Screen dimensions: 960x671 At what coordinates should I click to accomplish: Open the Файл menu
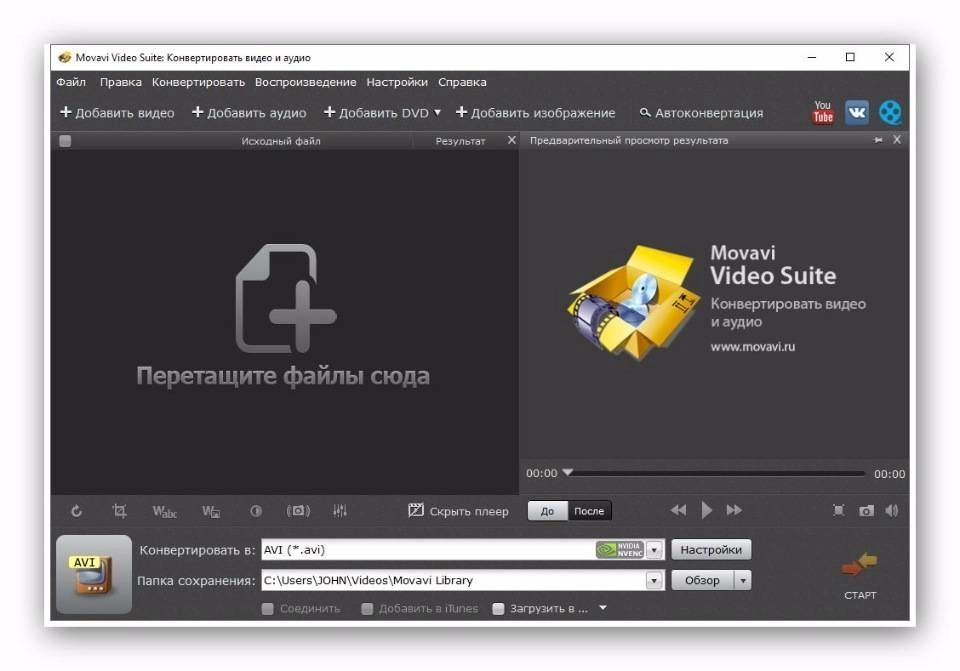(x=71, y=82)
